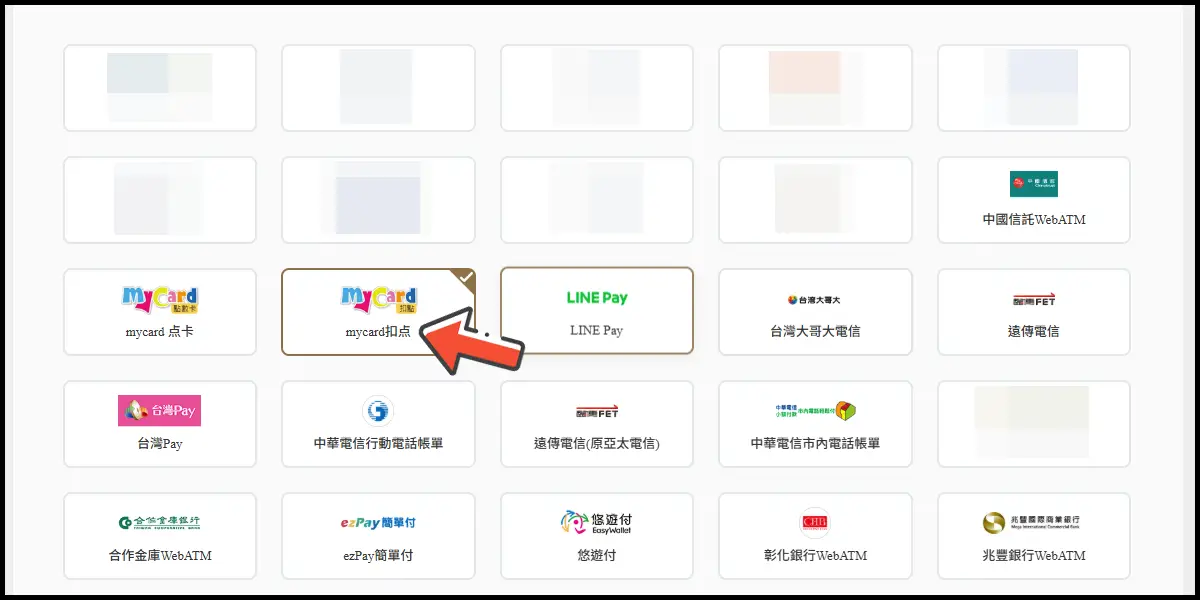The image size is (1200, 600).
Task: Click the 中國信託 green bank logo
Action: (x=1033, y=184)
